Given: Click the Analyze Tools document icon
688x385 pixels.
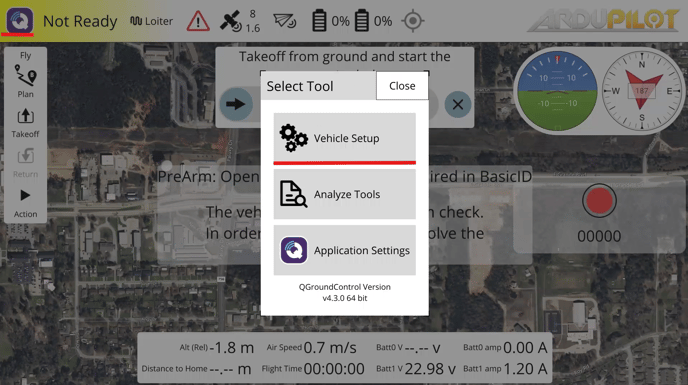Looking at the screenshot, I should [293, 194].
